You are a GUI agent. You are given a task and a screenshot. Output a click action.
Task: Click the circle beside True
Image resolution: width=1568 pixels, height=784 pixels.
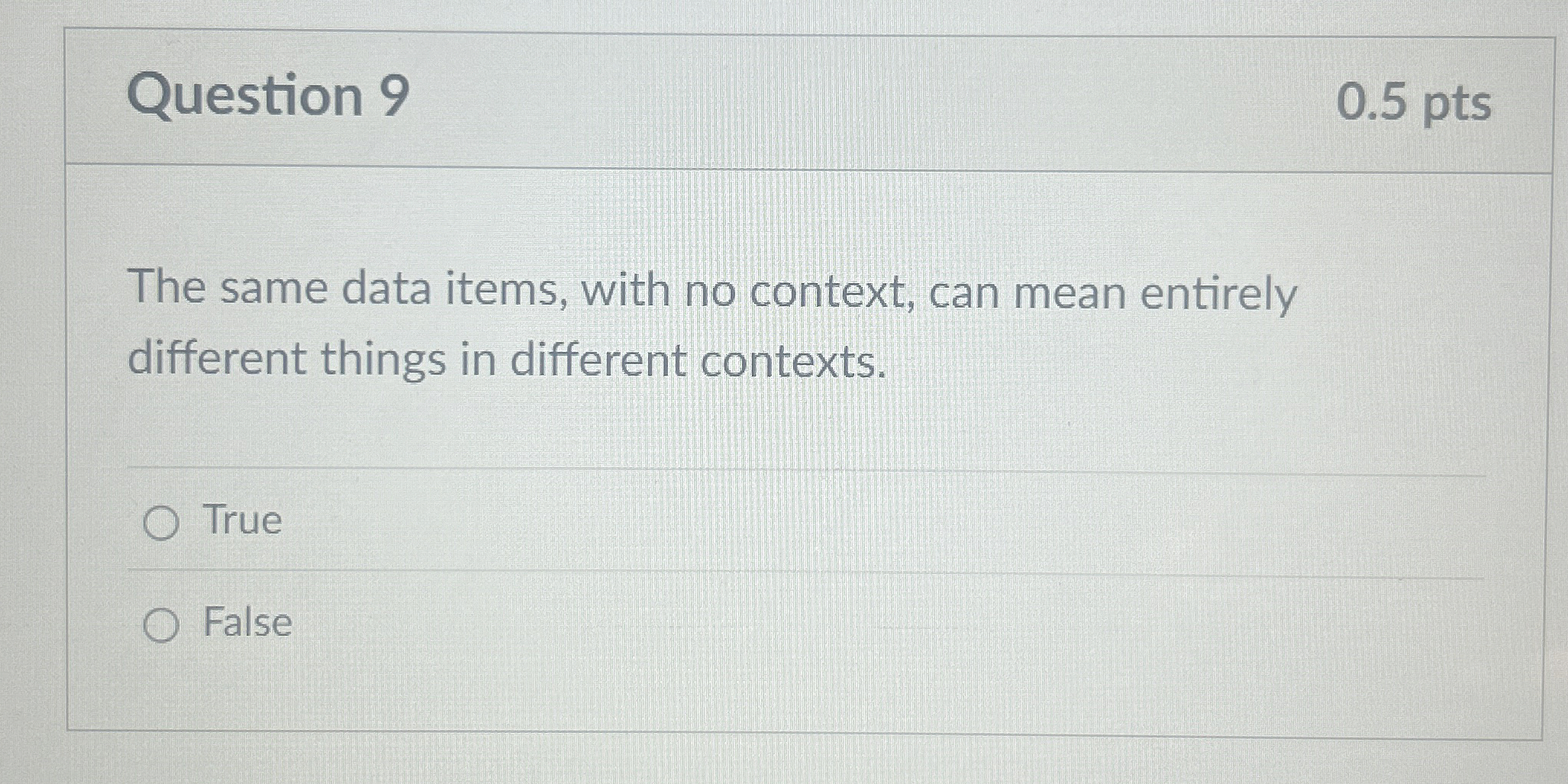[x=163, y=521]
